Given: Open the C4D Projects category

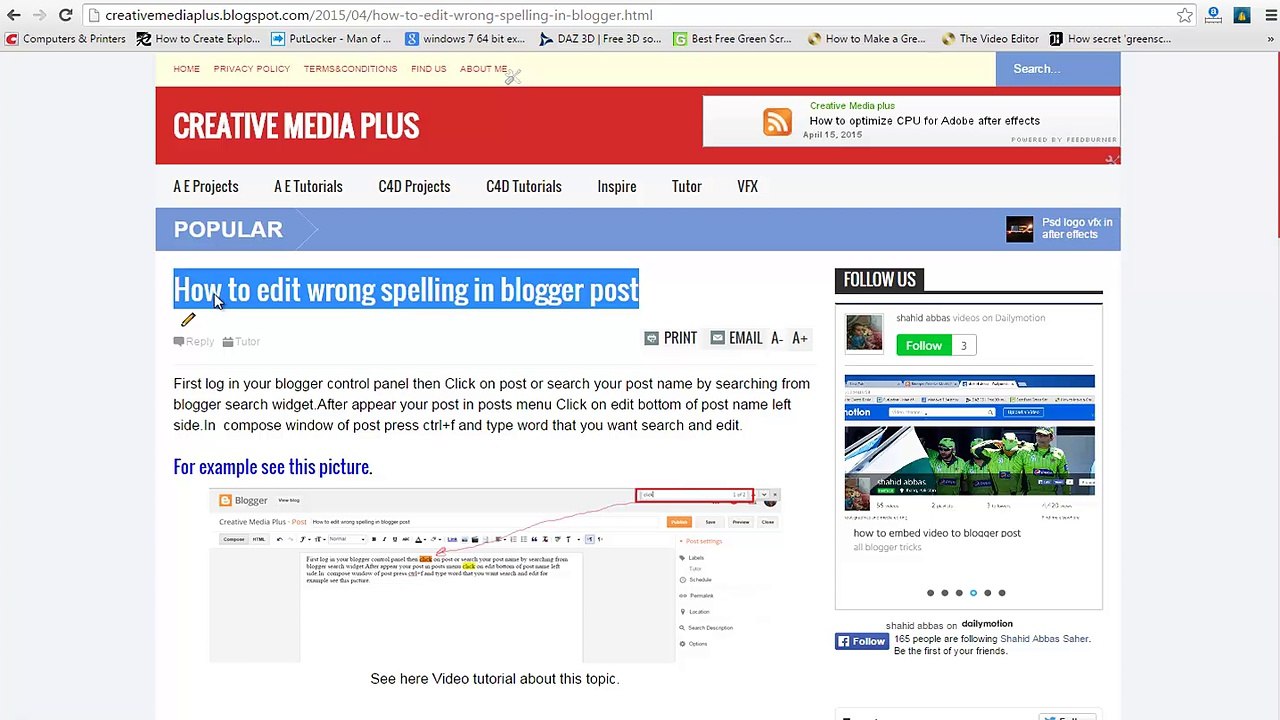Looking at the screenshot, I should coord(414,186).
